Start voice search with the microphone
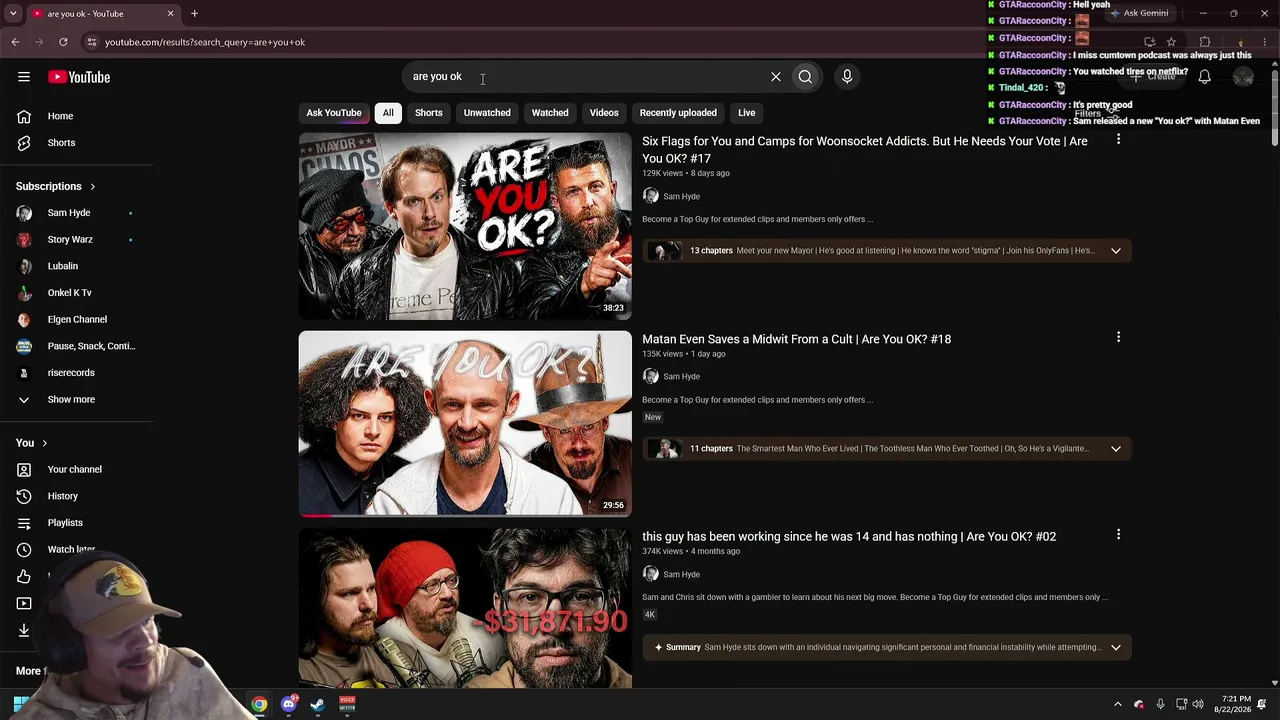 point(847,77)
